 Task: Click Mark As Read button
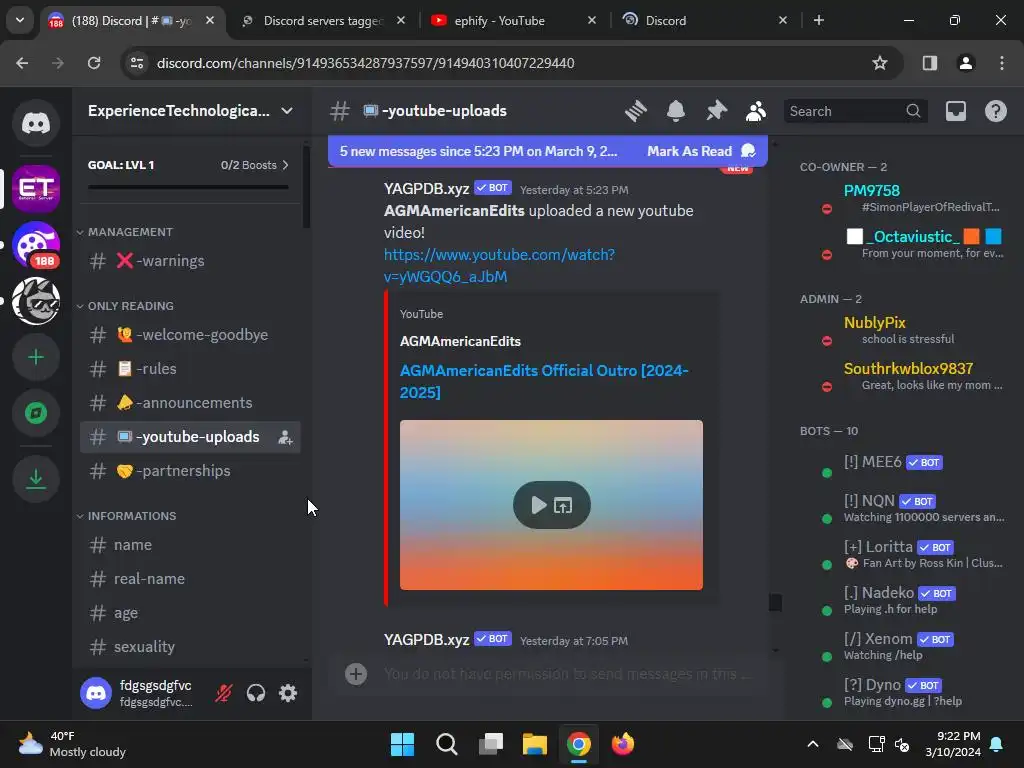click(x=701, y=152)
